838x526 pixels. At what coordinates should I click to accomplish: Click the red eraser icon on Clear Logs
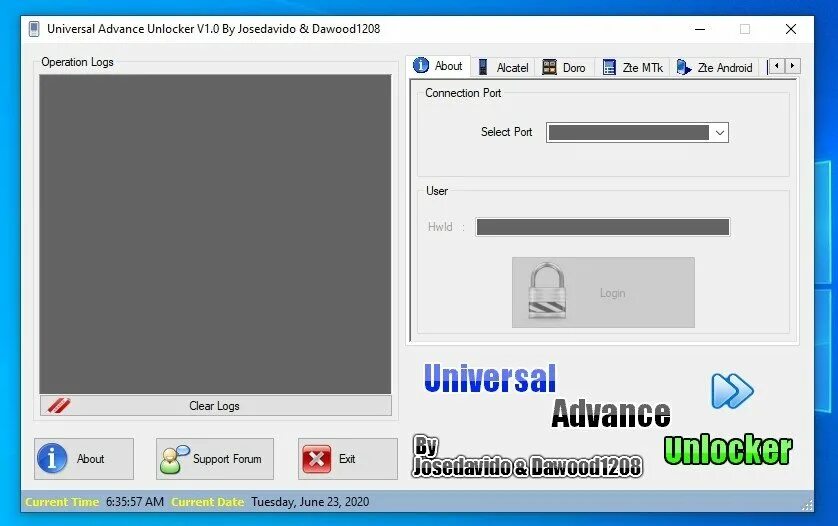point(59,405)
